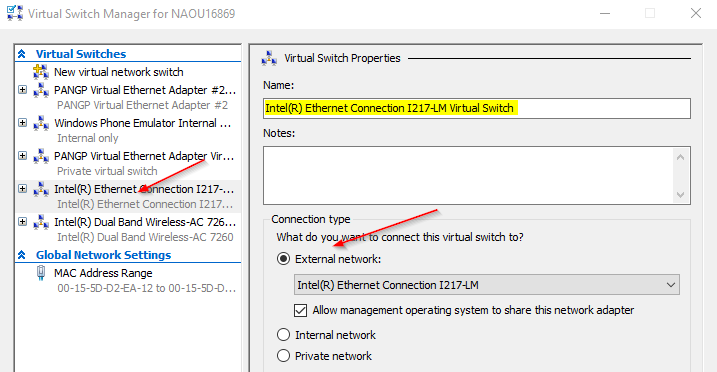The height and width of the screenshot is (372, 717).
Task: Minimize the Virtual Switch Manager window
Action: (x=605, y=13)
